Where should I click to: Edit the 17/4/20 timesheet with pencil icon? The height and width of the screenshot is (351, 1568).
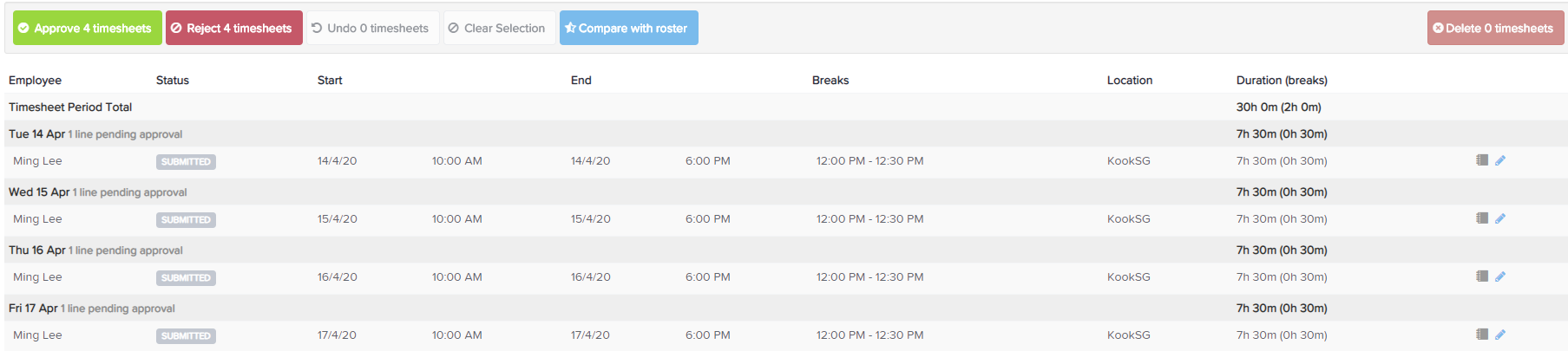pyautogui.click(x=1500, y=335)
